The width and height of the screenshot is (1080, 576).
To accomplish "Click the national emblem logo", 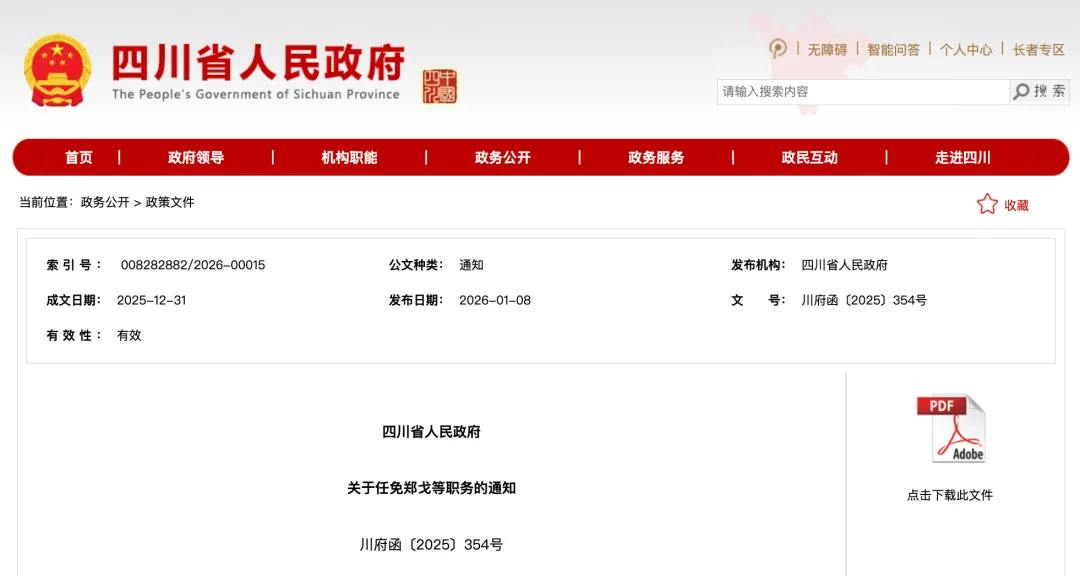I will pos(57,70).
